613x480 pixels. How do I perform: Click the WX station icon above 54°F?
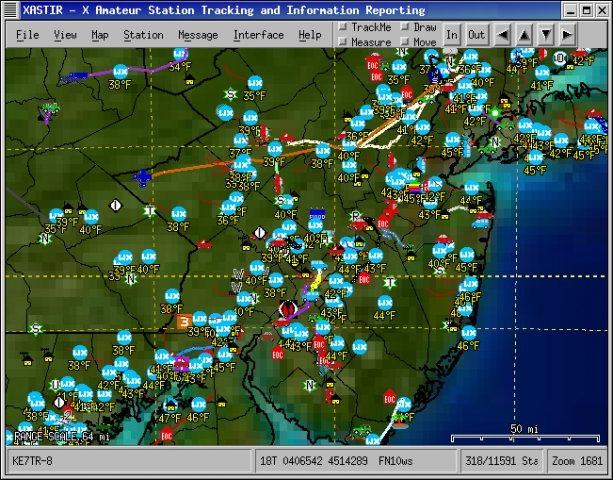click(178, 53)
